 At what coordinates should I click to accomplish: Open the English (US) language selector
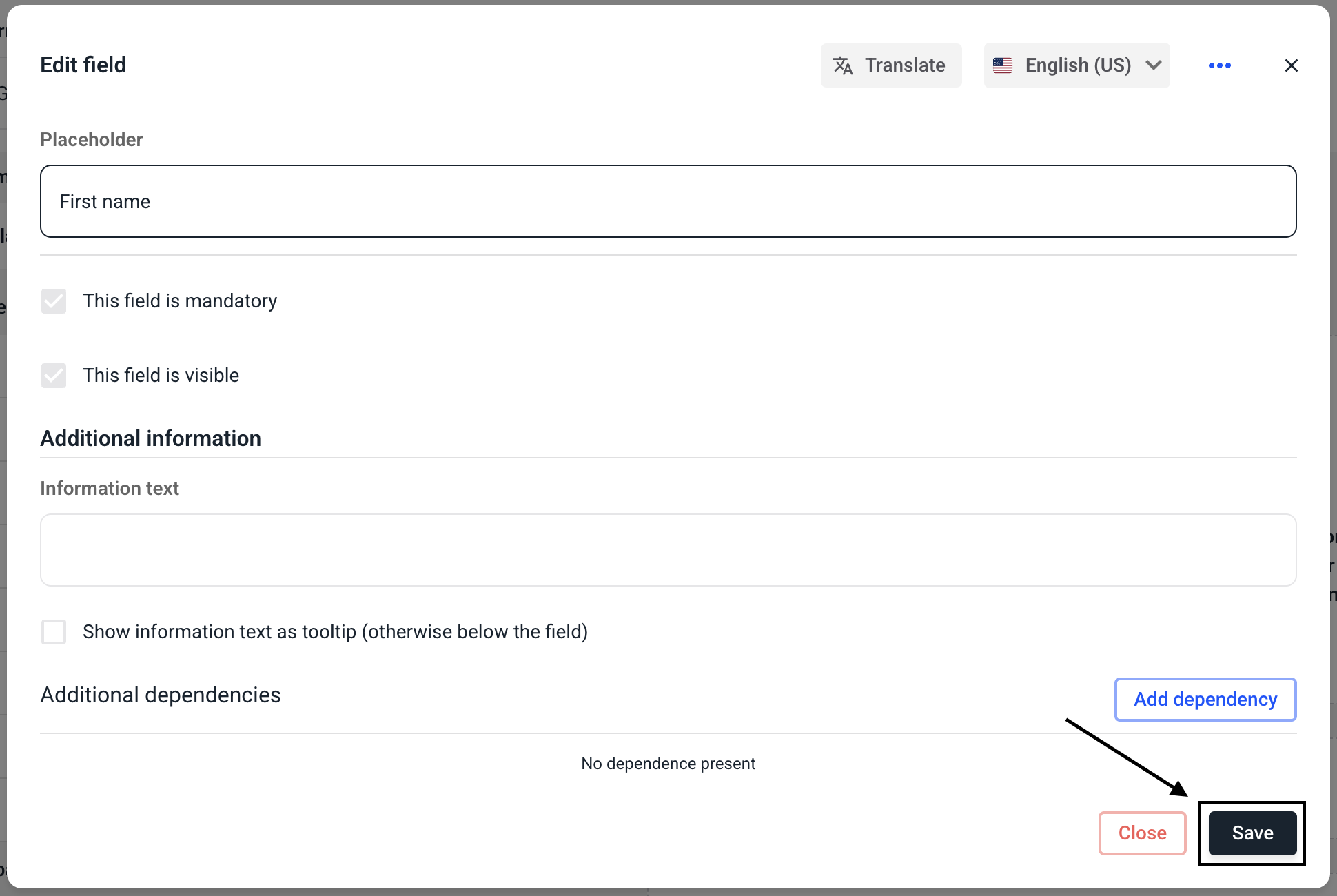tap(1077, 65)
